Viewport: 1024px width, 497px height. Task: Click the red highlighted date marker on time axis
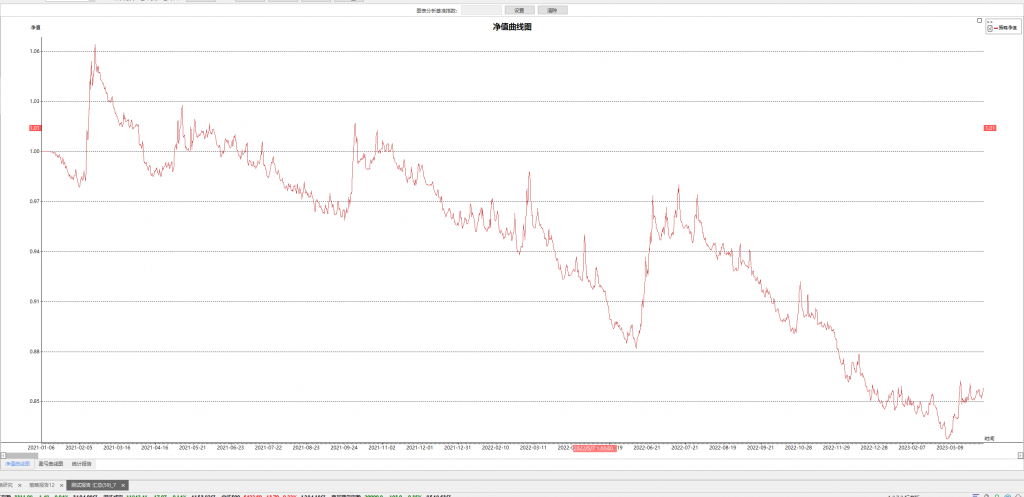(x=593, y=449)
